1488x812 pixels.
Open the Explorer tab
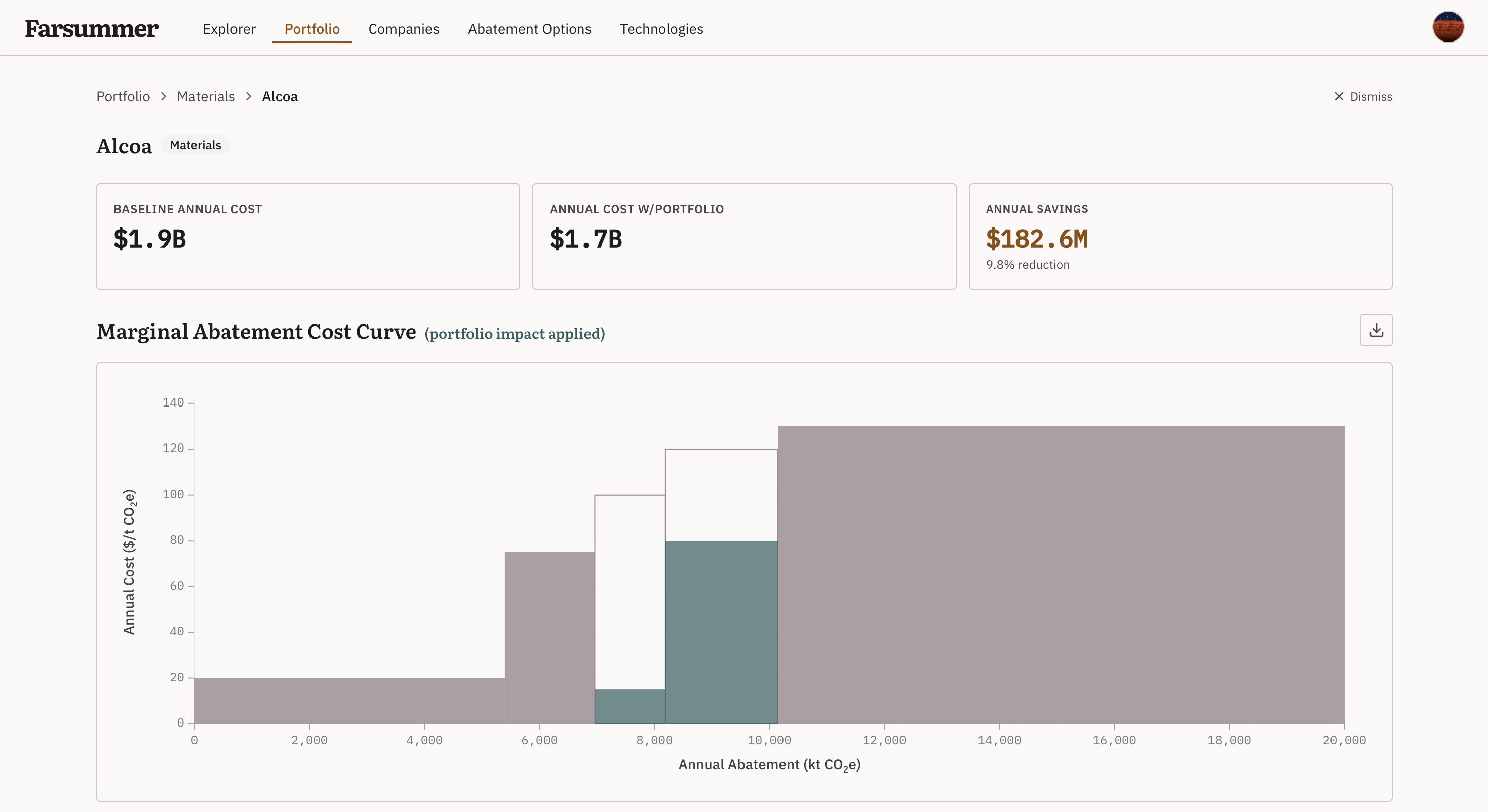coord(229,29)
